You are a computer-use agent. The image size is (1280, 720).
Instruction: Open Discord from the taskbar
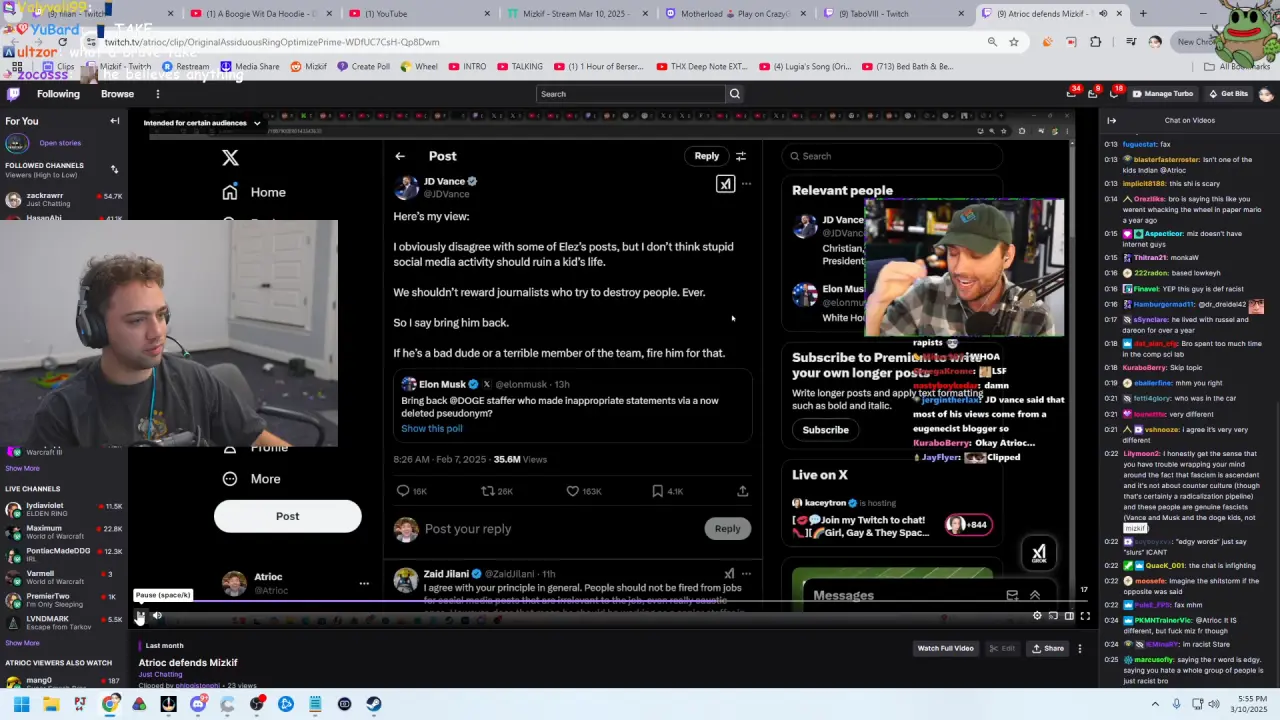[198, 704]
